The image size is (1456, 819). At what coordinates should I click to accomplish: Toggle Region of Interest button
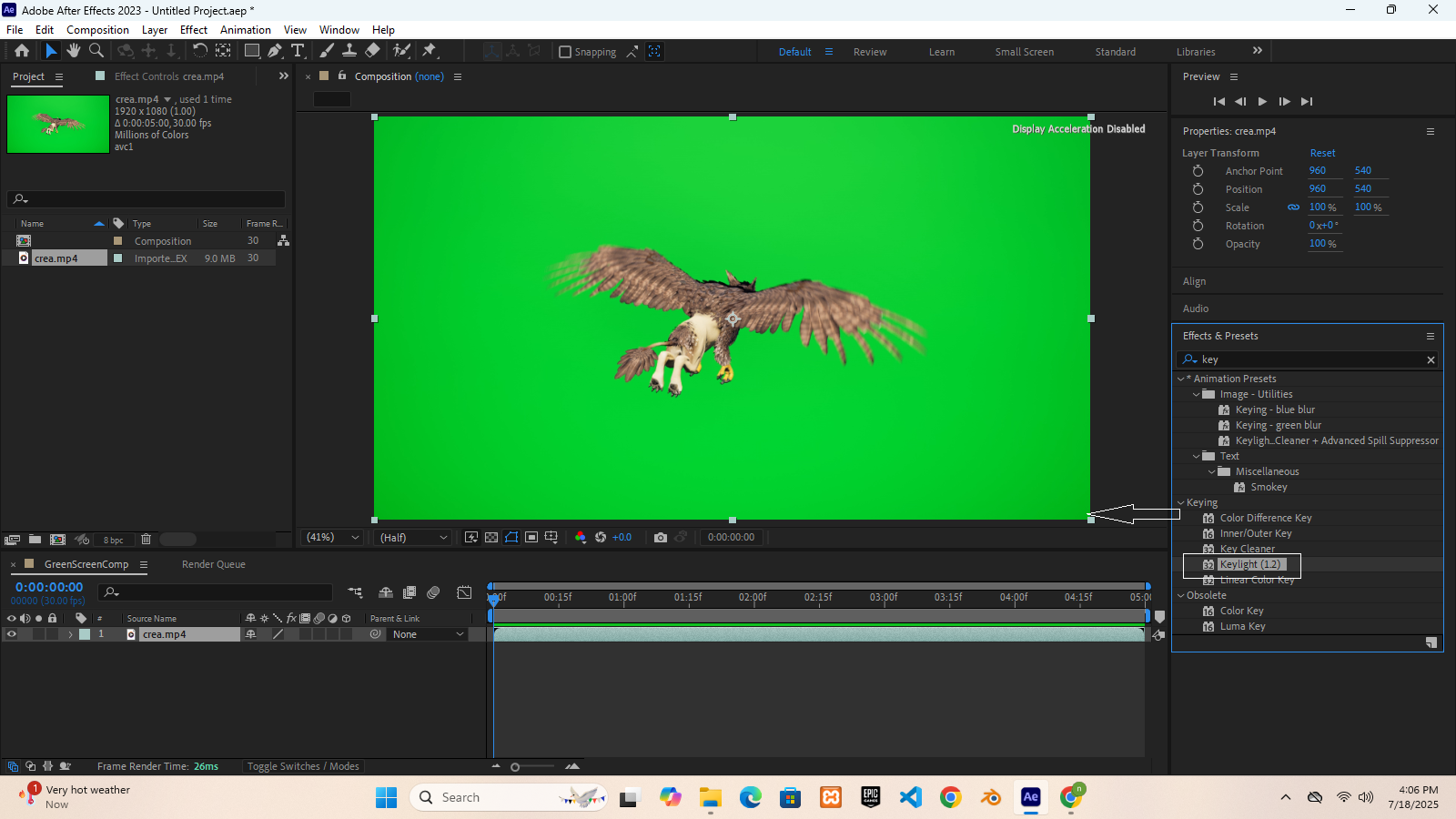click(531, 538)
